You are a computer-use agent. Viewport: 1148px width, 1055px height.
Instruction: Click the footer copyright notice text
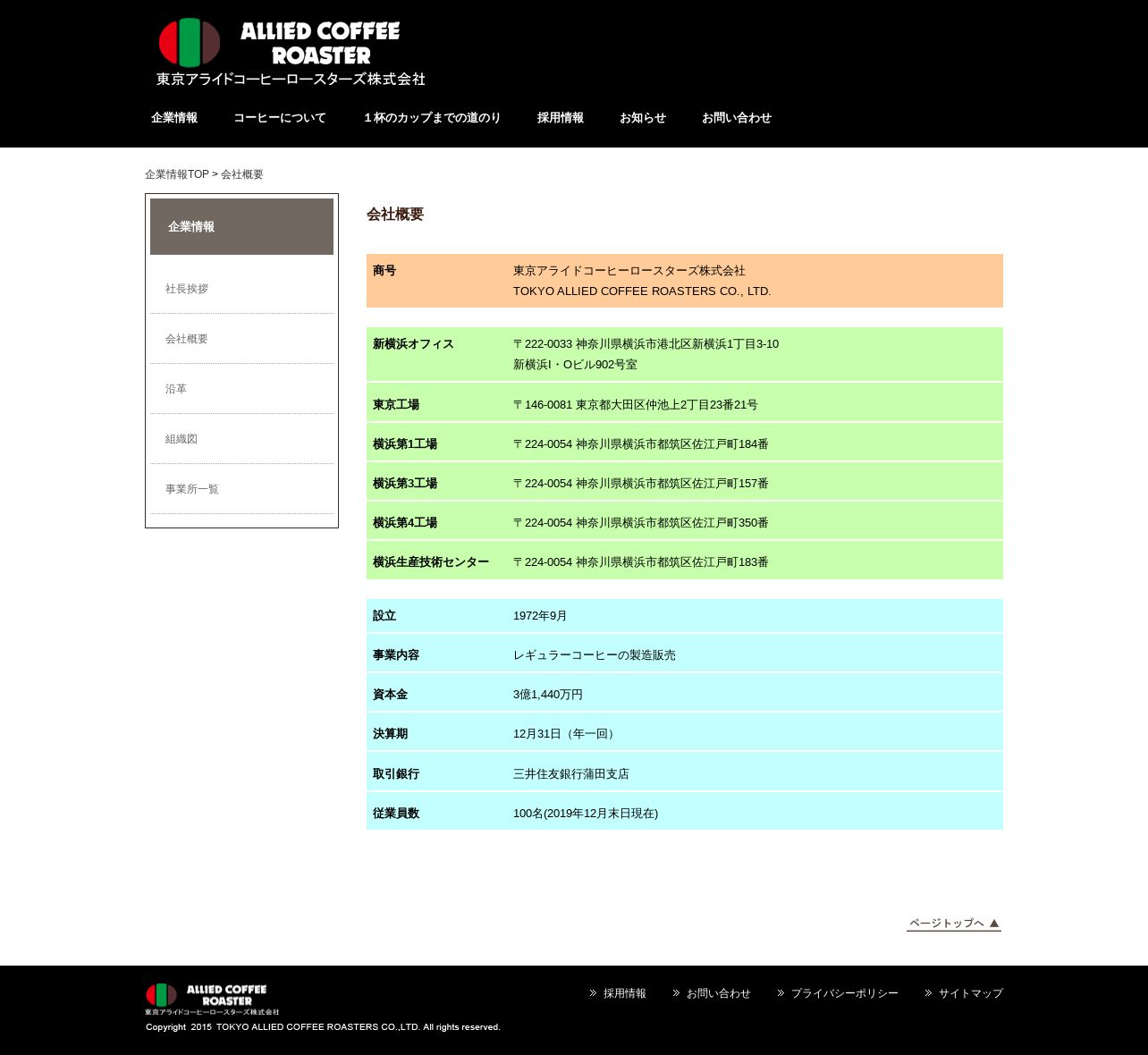pos(323,1027)
